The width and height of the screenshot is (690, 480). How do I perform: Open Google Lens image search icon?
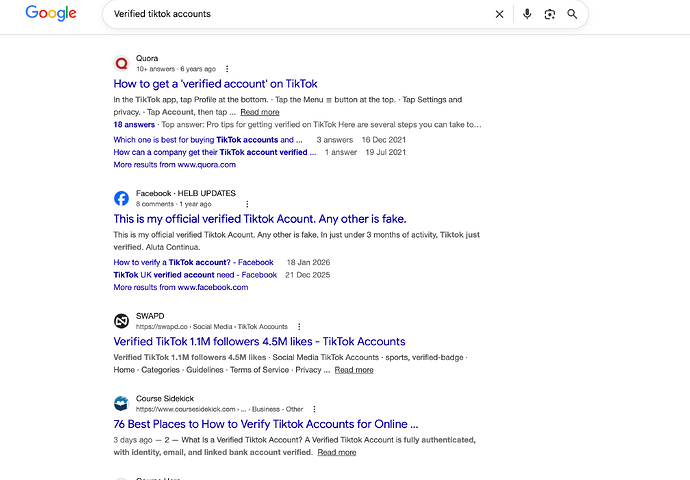(x=550, y=14)
